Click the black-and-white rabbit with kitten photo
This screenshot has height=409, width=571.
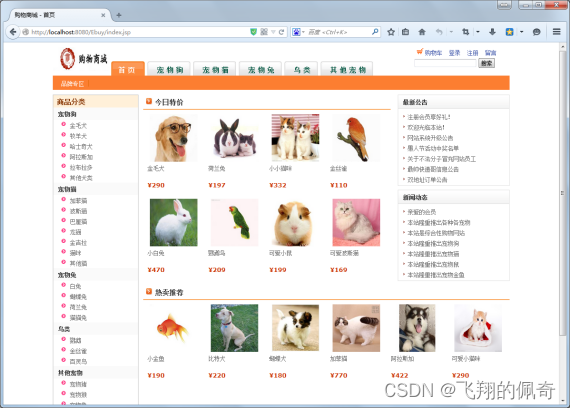pos(234,138)
